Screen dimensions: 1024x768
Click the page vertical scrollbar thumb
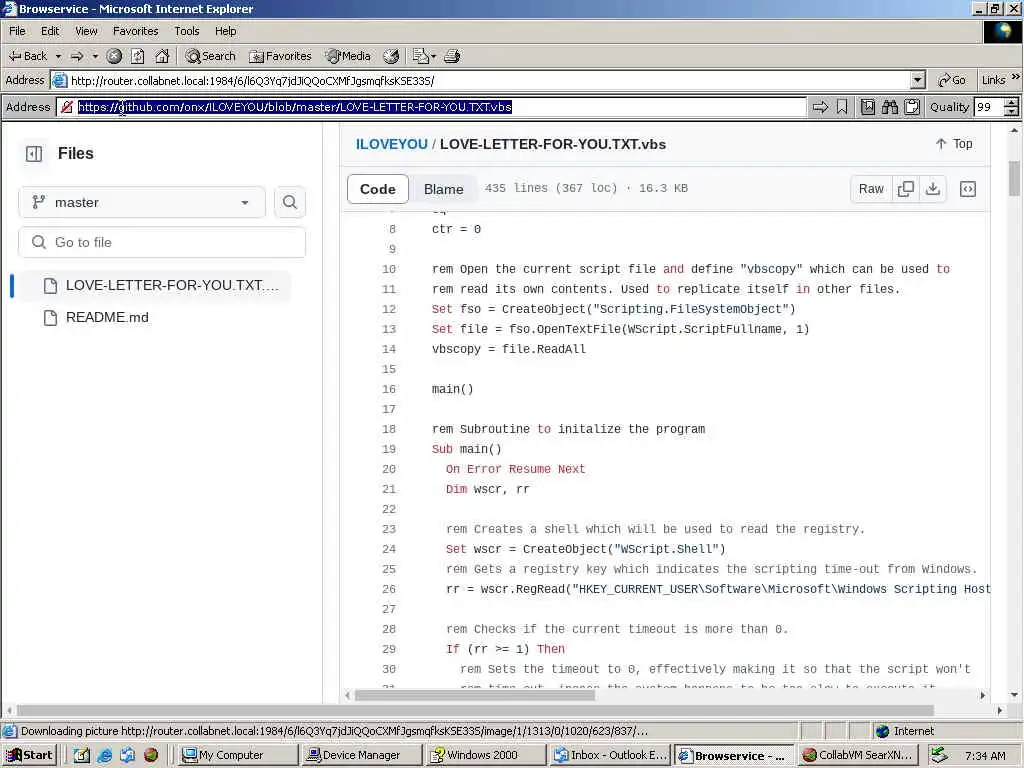tap(1014, 178)
